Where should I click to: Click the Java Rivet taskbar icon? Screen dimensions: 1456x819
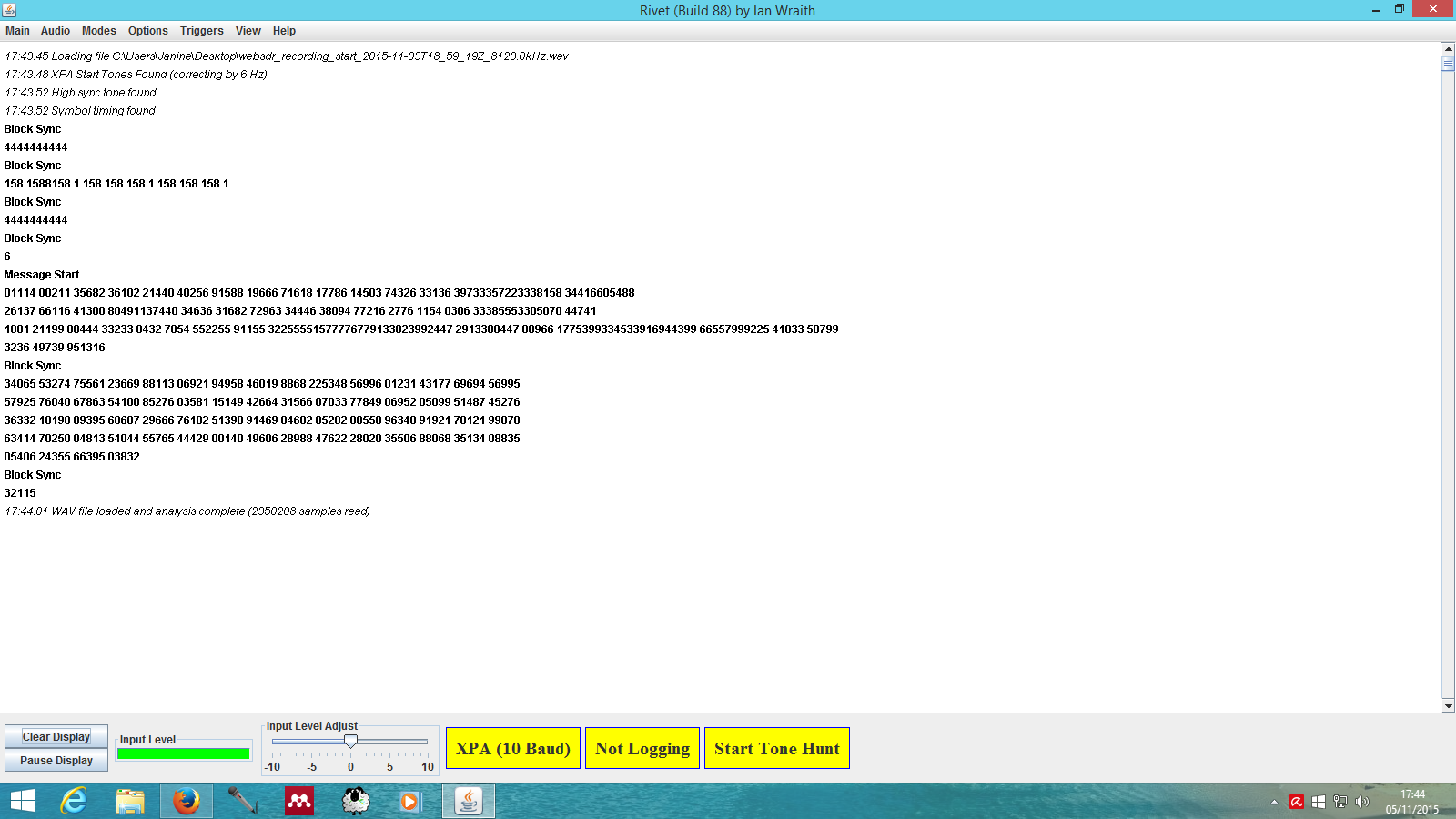click(x=469, y=801)
